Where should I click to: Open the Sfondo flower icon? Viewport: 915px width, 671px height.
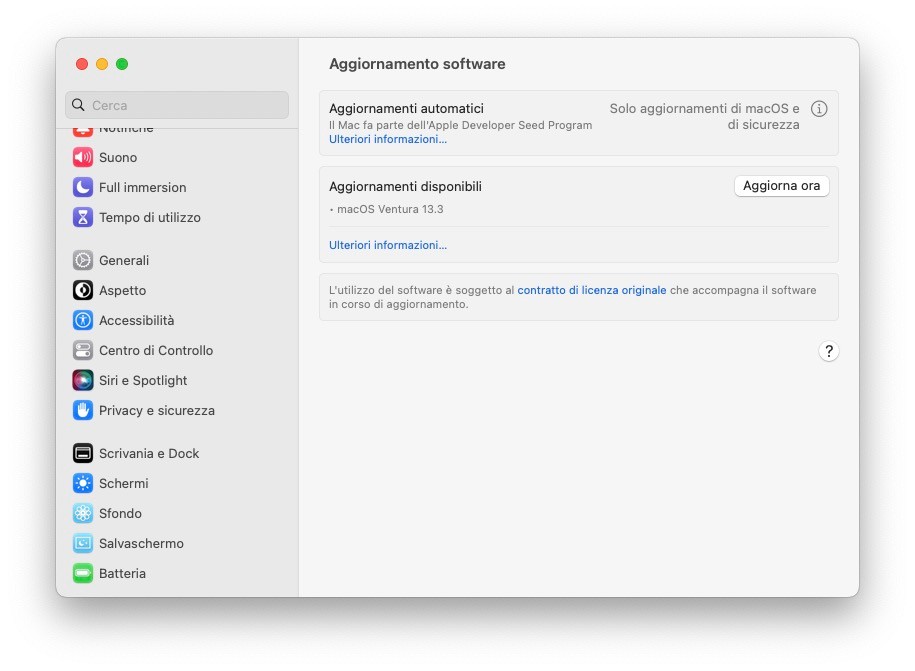click(x=83, y=513)
